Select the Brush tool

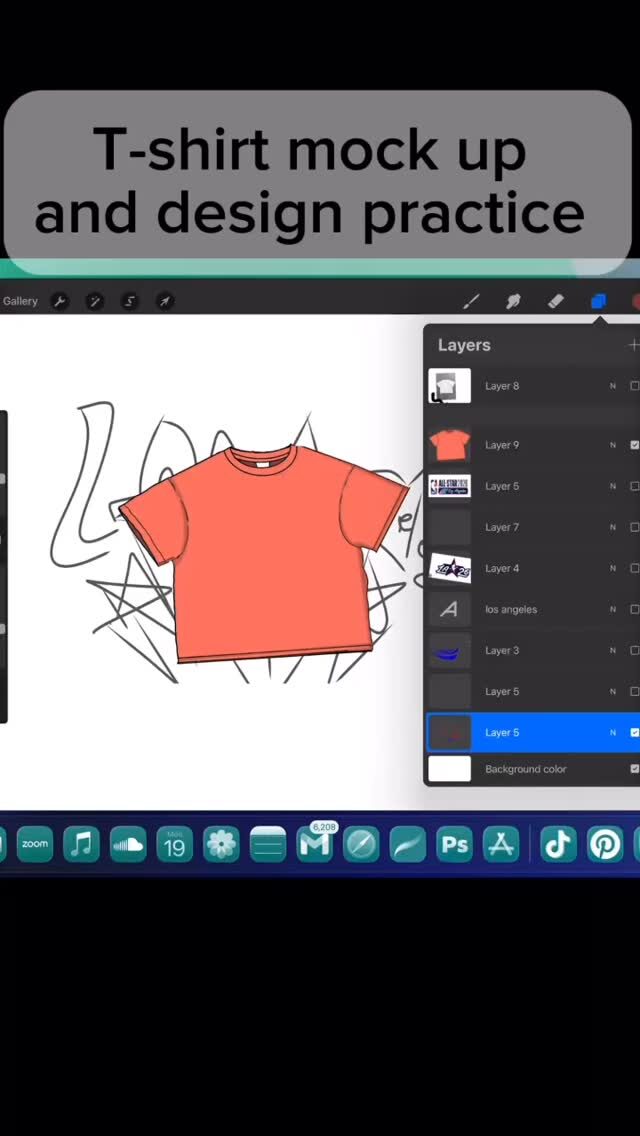(x=471, y=301)
